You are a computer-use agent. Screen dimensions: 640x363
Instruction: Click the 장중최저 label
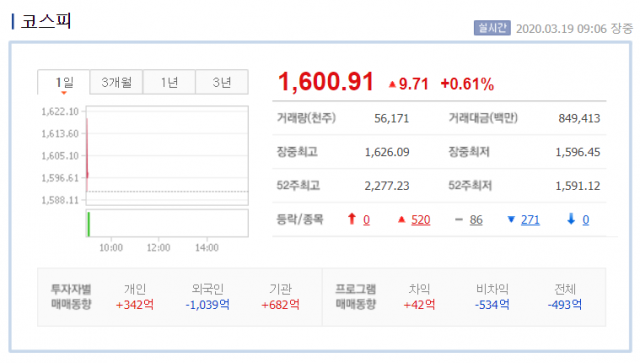(x=469, y=152)
